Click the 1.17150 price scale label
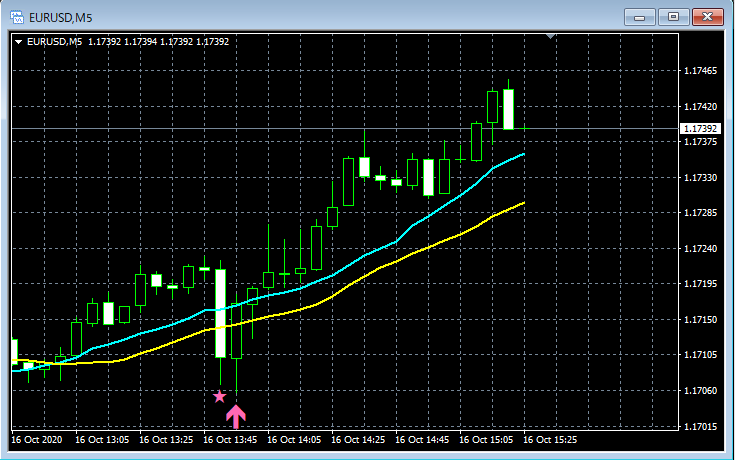The height and width of the screenshot is (460, 735). tap(700, 319)
